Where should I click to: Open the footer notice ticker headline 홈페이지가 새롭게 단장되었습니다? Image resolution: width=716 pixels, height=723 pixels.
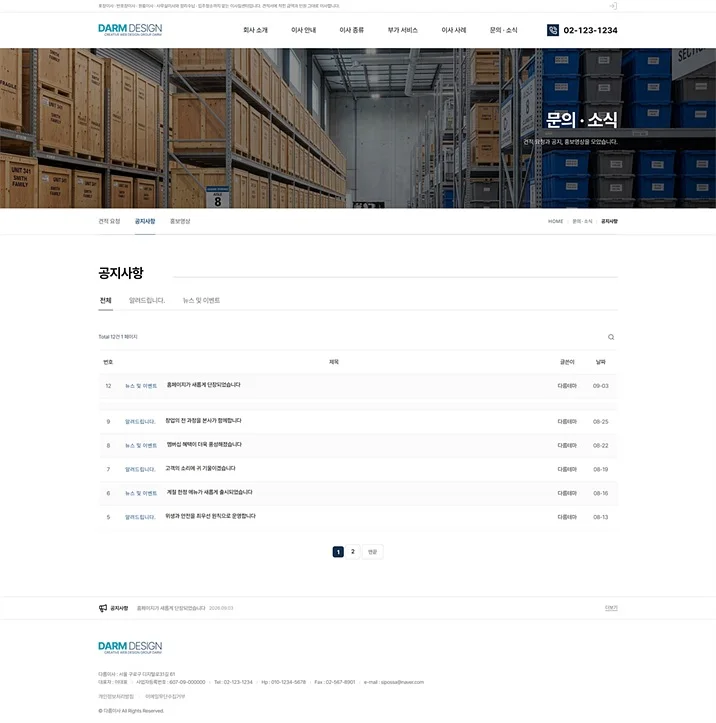tap(171, 609)
